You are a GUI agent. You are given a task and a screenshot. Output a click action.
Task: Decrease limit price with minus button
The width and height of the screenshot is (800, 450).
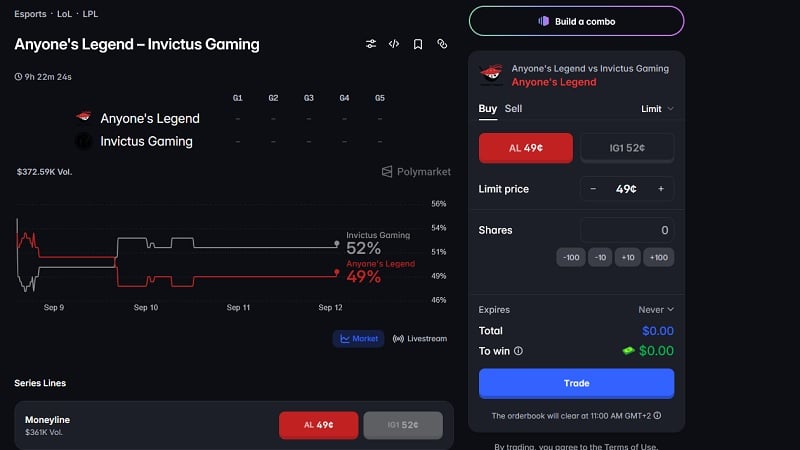(x=593, y=189)
